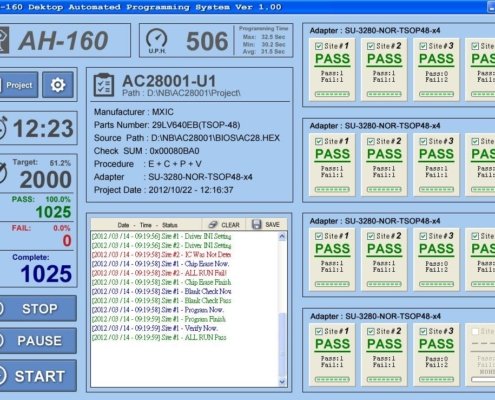Click the AH-160 product title
Image resolution: width=495 pixels, height=400 pixels.
[x=63, y=41]
